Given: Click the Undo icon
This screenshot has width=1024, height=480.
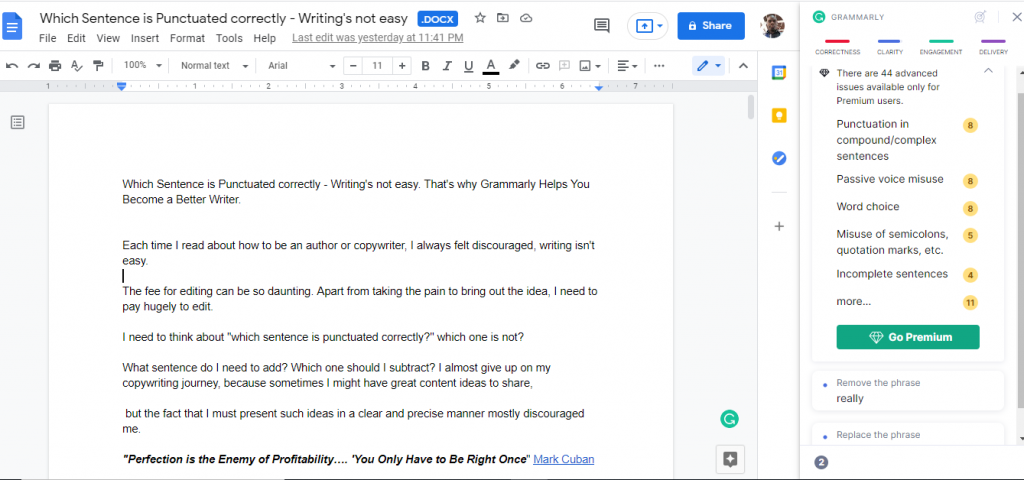Looking at the screenshot, I should (12, 65).
